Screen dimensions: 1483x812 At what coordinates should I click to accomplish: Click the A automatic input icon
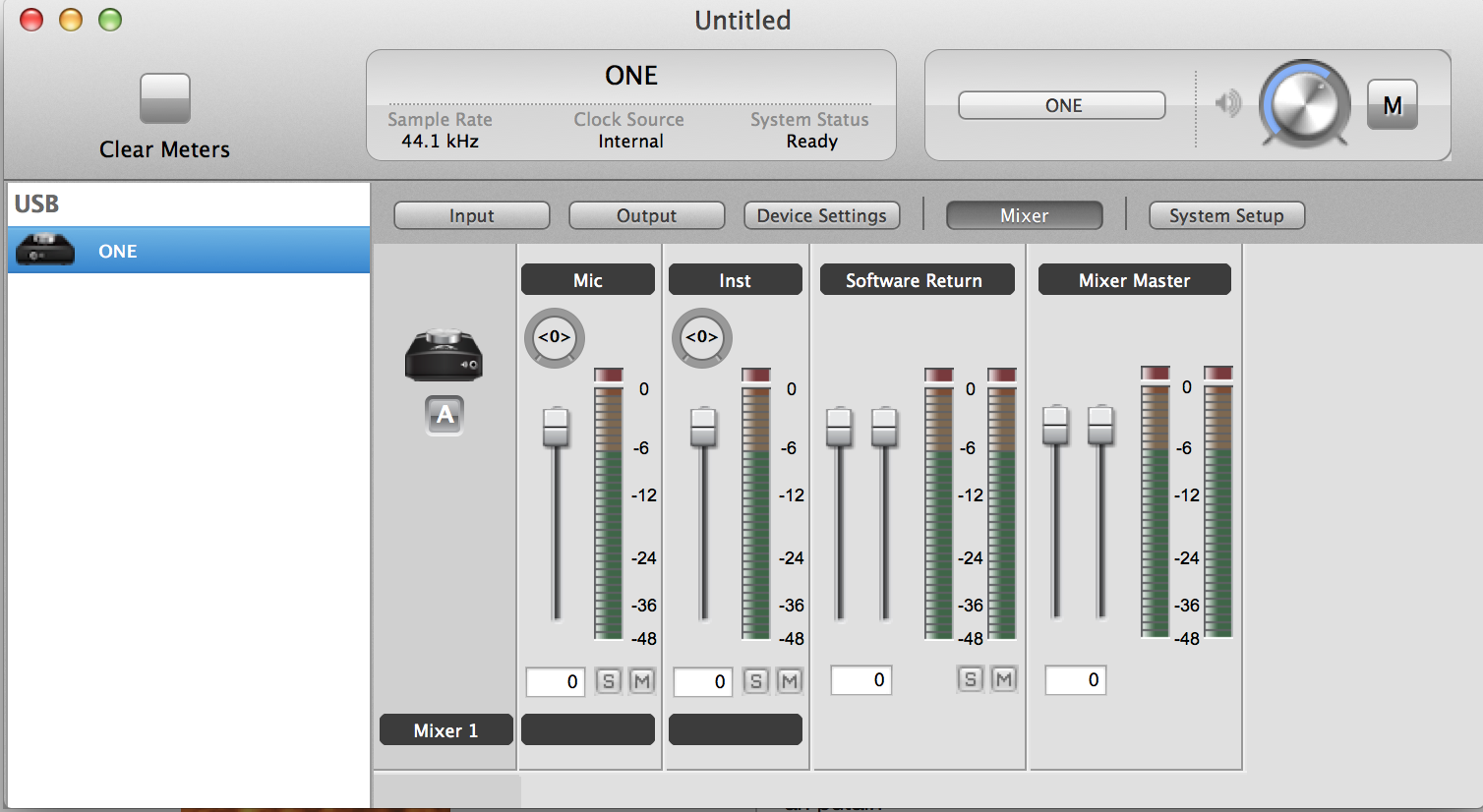(445, 415)
